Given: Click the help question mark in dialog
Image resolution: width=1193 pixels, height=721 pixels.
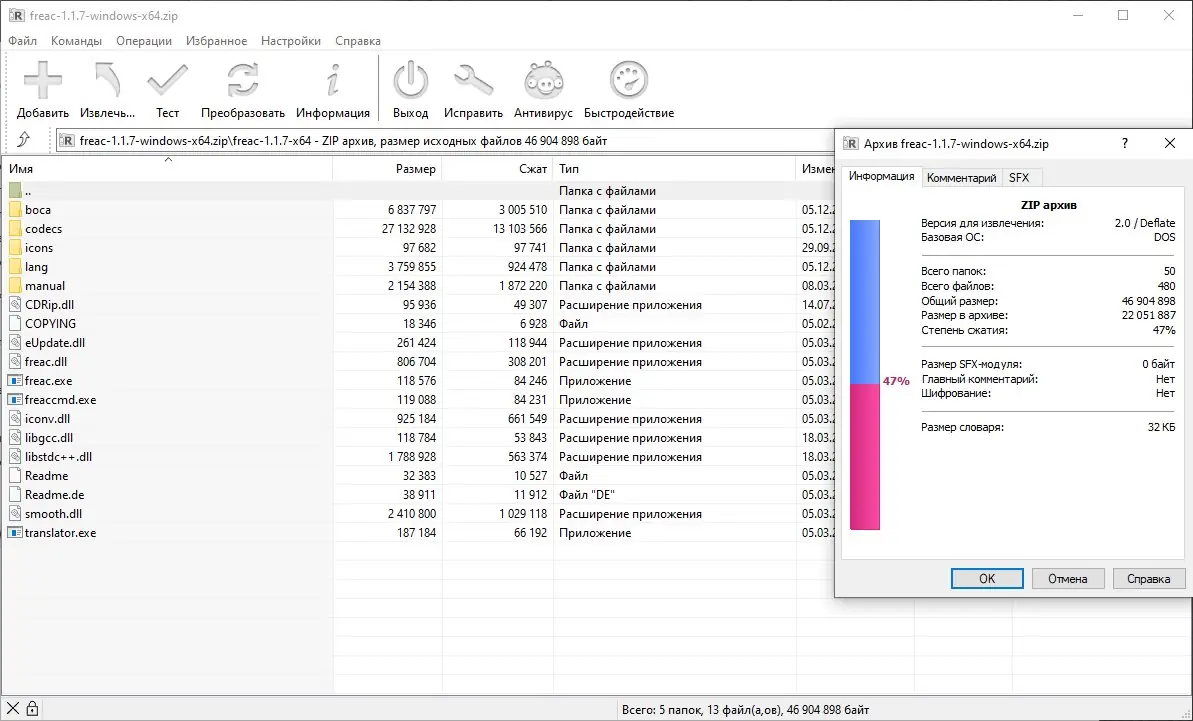Looking at the screenshot, I should (x=1125, y=144).
